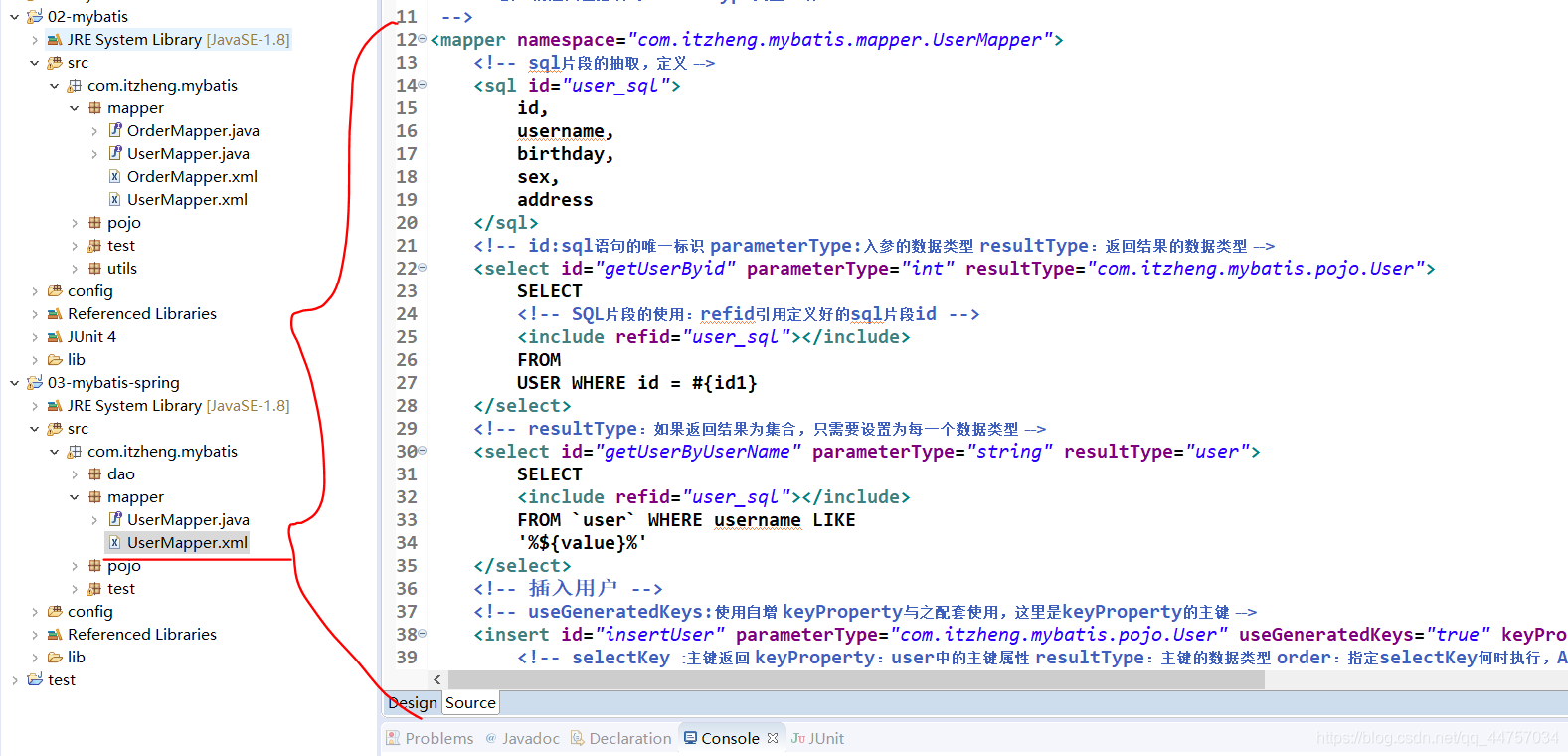Switch to the Design editor tab
1568x756 pixels.
(413, 703)
